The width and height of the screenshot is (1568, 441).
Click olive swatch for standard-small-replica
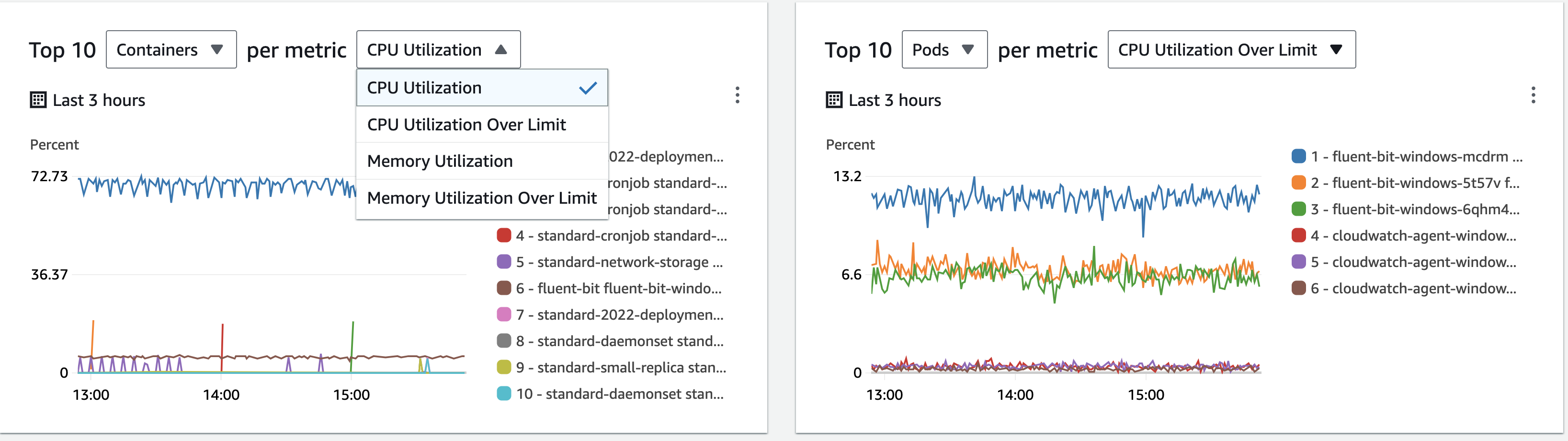pyautogui.click(x=504, y=367)
